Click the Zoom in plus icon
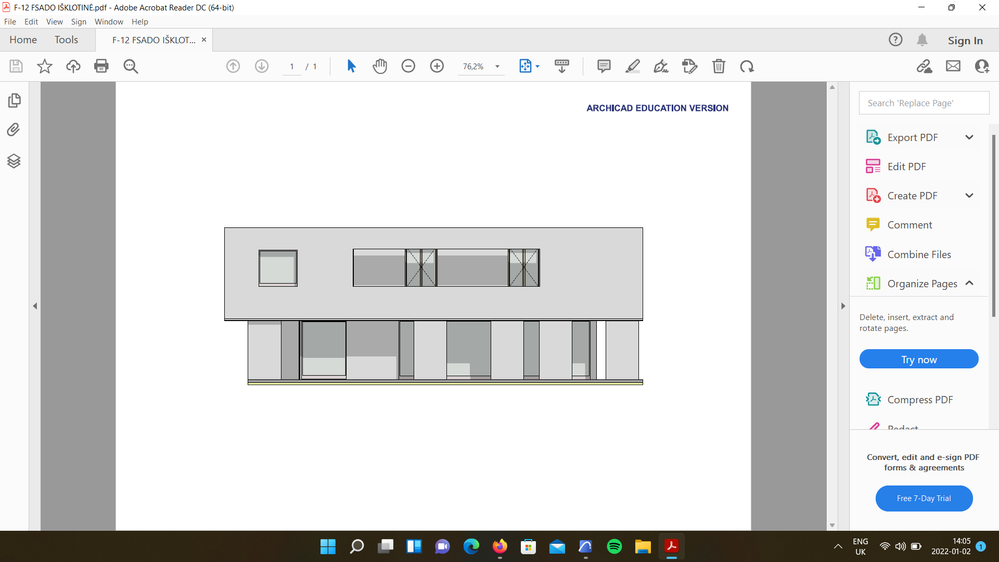This screenshot has height=562, width=999. 437,66
